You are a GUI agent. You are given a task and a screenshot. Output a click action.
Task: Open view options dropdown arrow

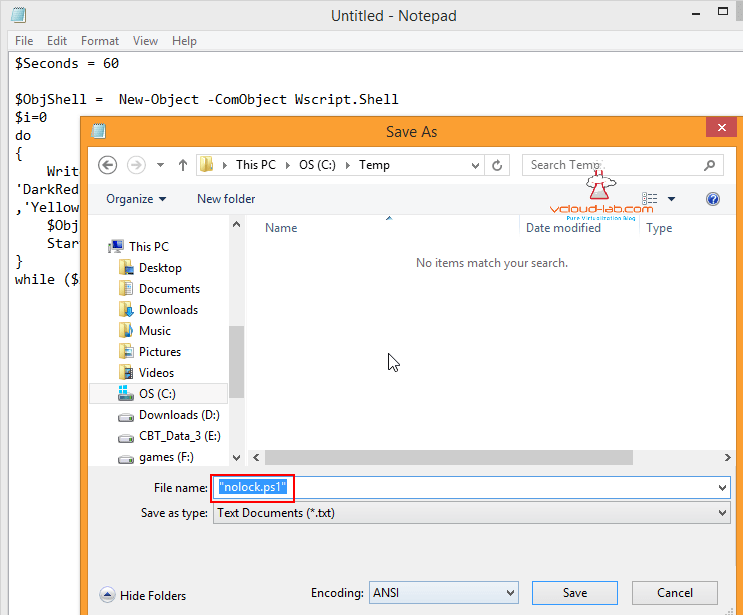[671, 199]
